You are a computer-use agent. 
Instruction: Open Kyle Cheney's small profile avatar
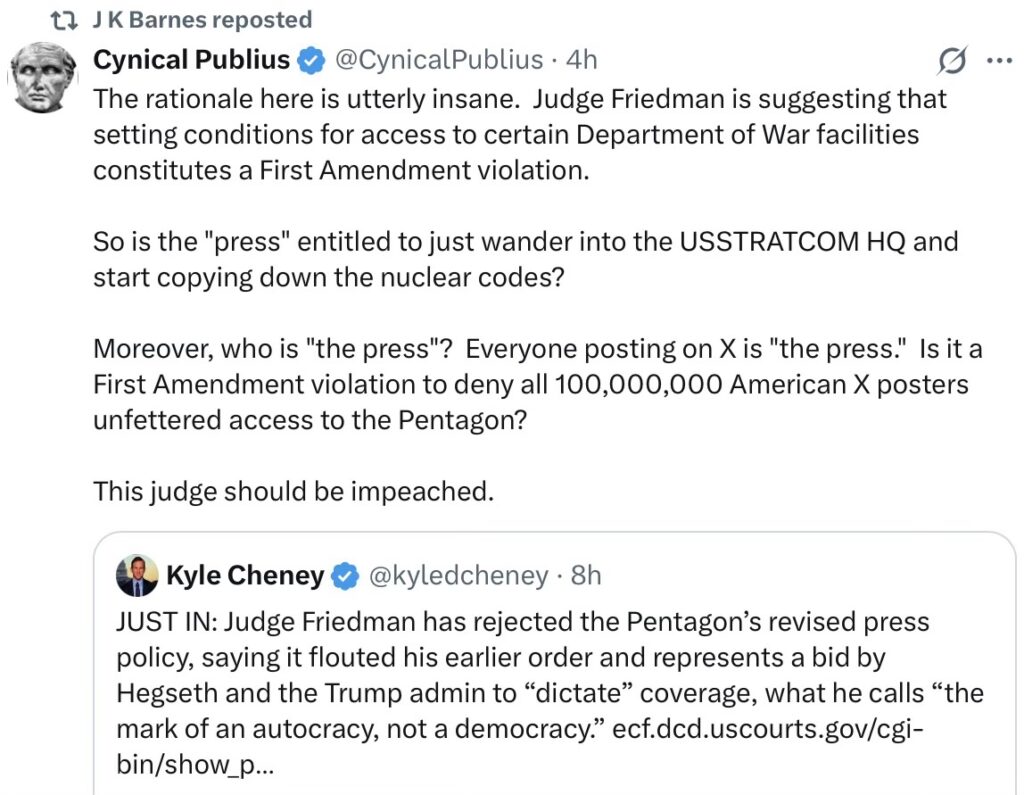137,575
